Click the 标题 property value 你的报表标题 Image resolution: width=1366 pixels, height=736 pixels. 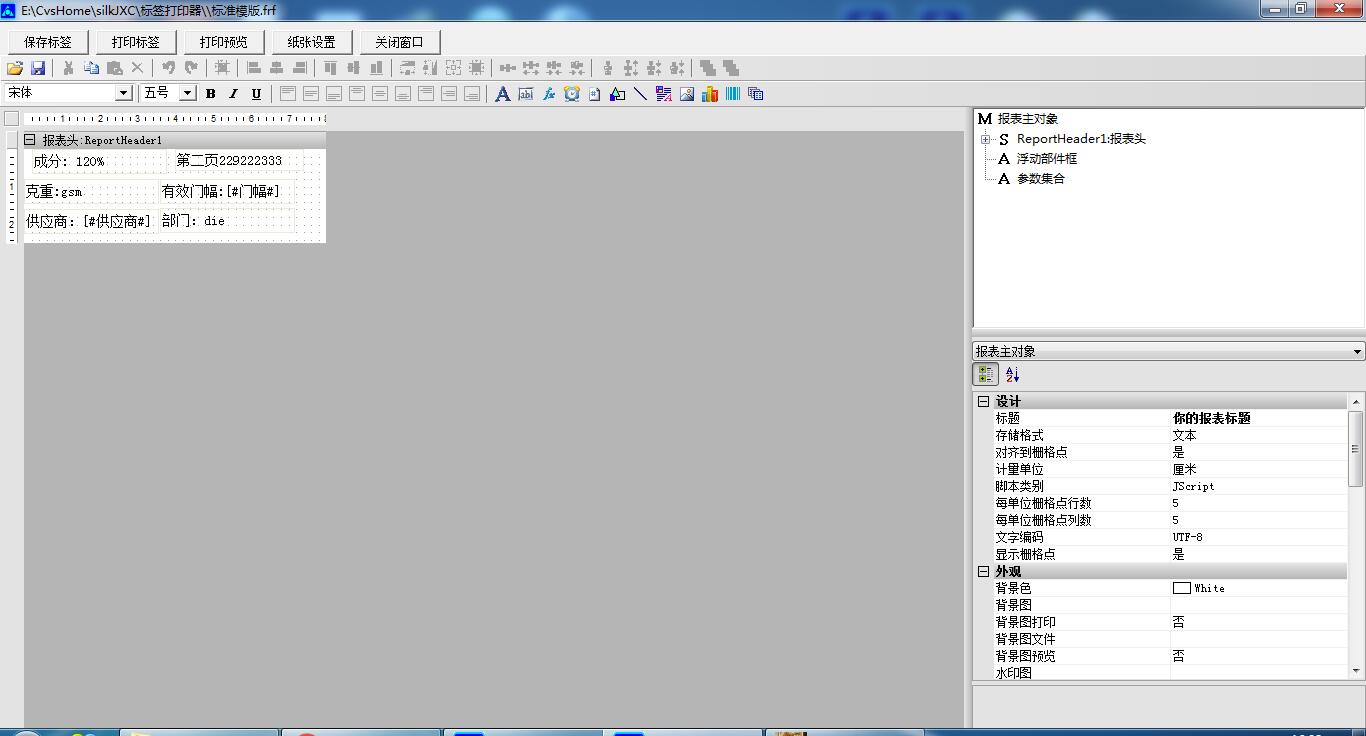pos(1211,418)
